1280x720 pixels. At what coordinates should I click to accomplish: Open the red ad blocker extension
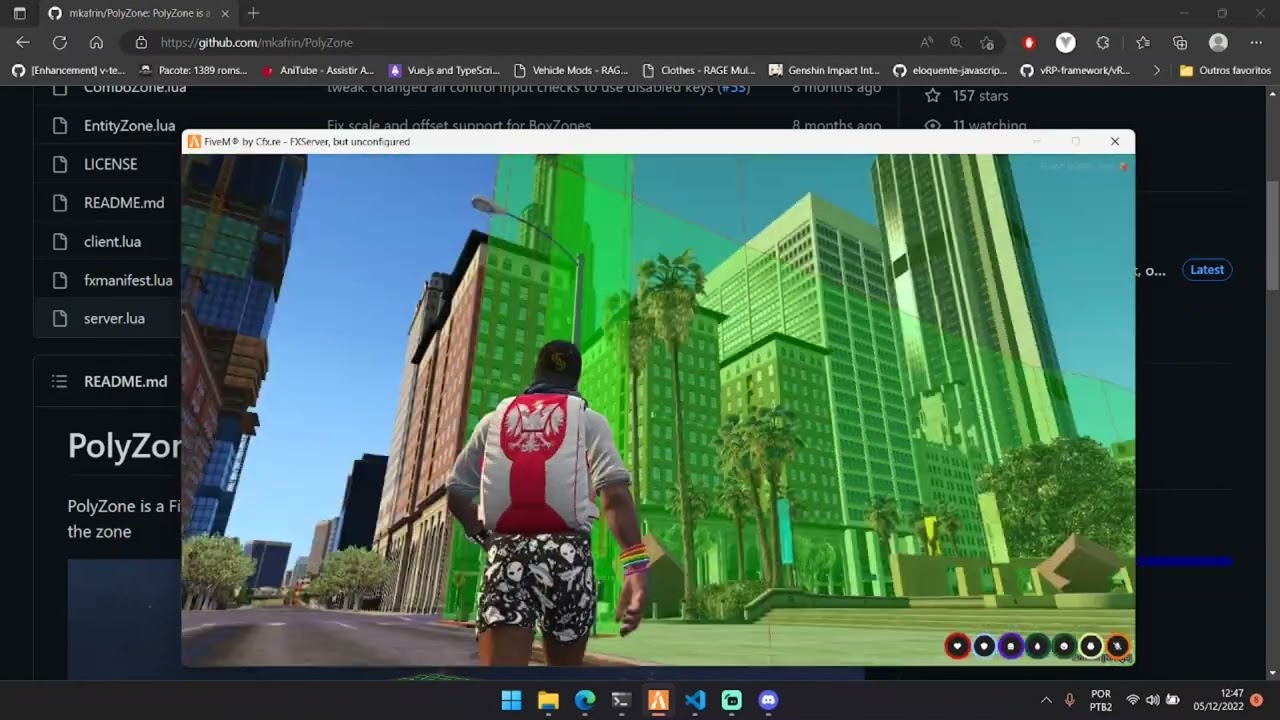(x=1029, y=42)
